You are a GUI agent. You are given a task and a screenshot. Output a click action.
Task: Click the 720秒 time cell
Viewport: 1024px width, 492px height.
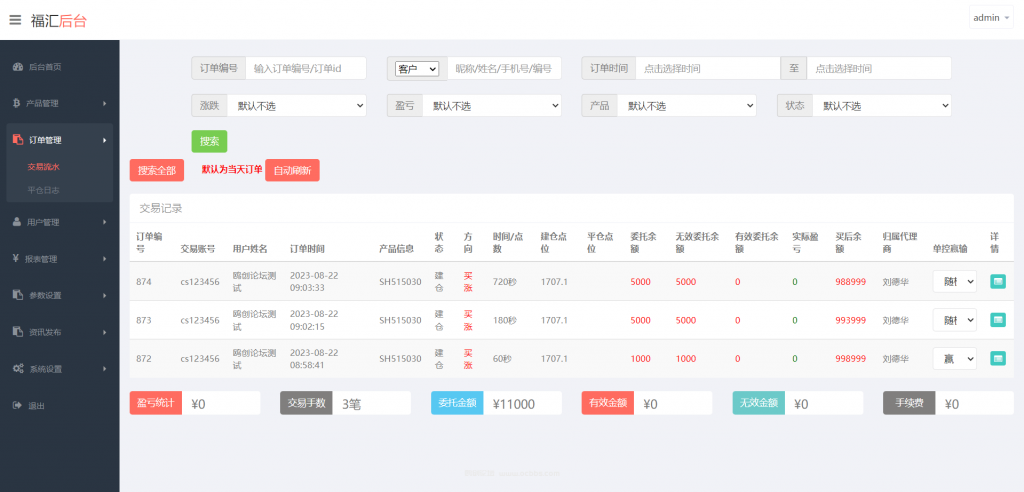505,282
